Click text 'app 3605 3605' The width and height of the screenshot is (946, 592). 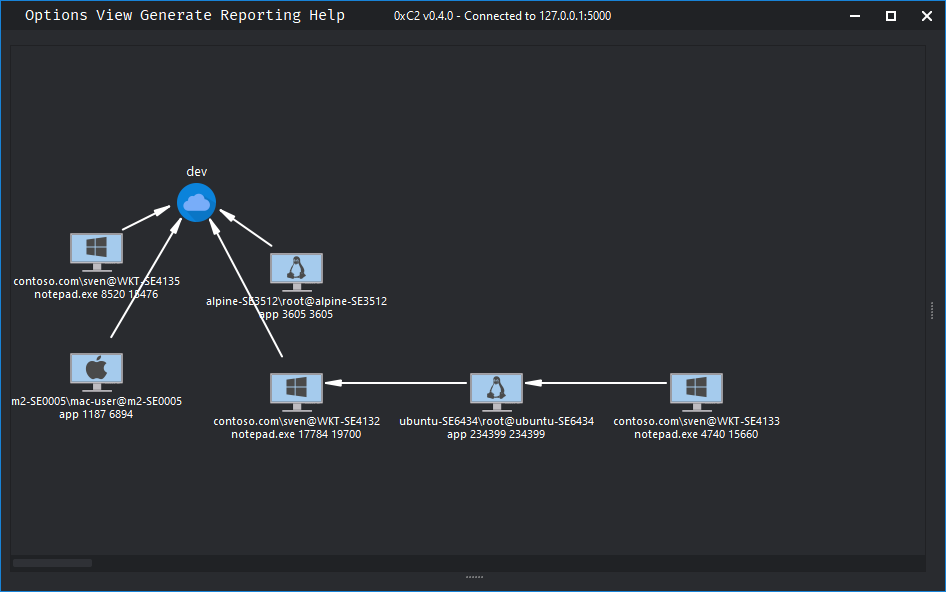coord(296,314)
